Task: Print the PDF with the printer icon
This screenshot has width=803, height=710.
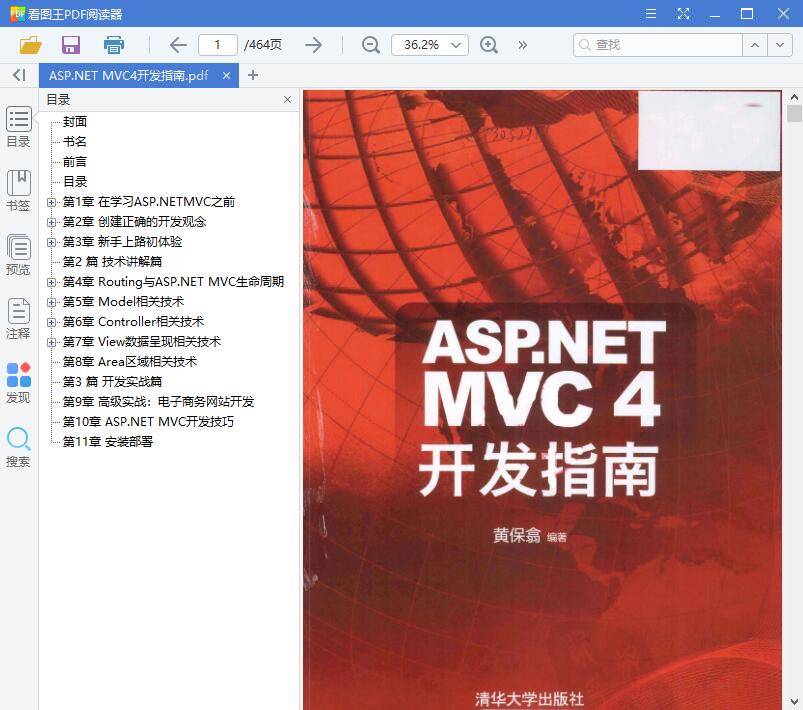Action: [114, 45]
